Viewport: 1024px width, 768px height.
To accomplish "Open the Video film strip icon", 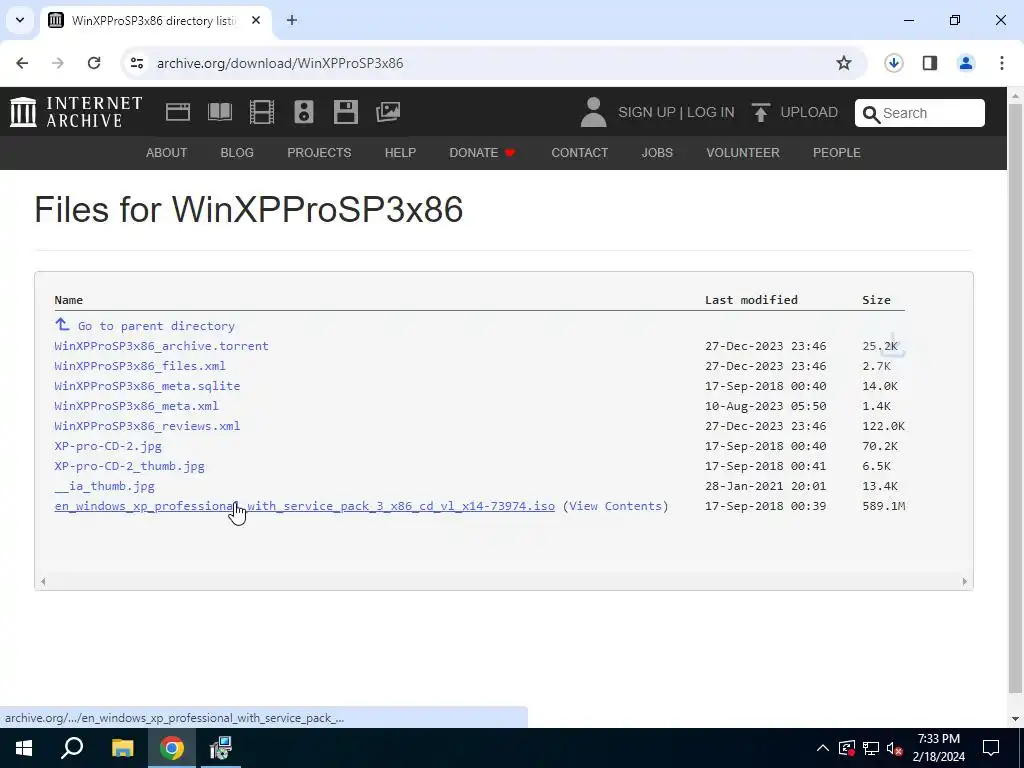I will (x=262, y=112).
